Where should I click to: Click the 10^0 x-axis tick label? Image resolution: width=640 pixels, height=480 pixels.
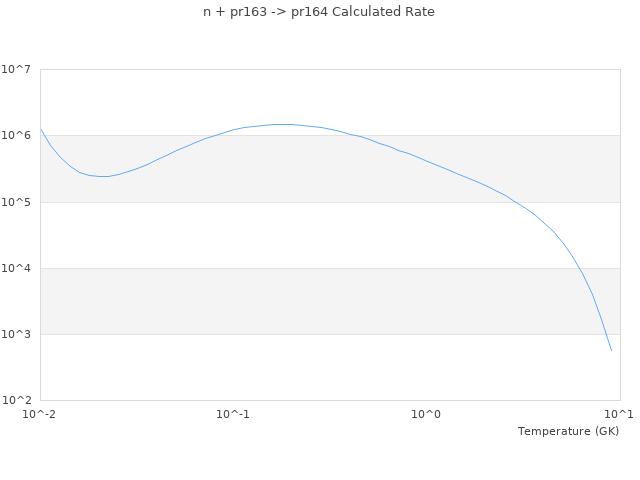426,414
